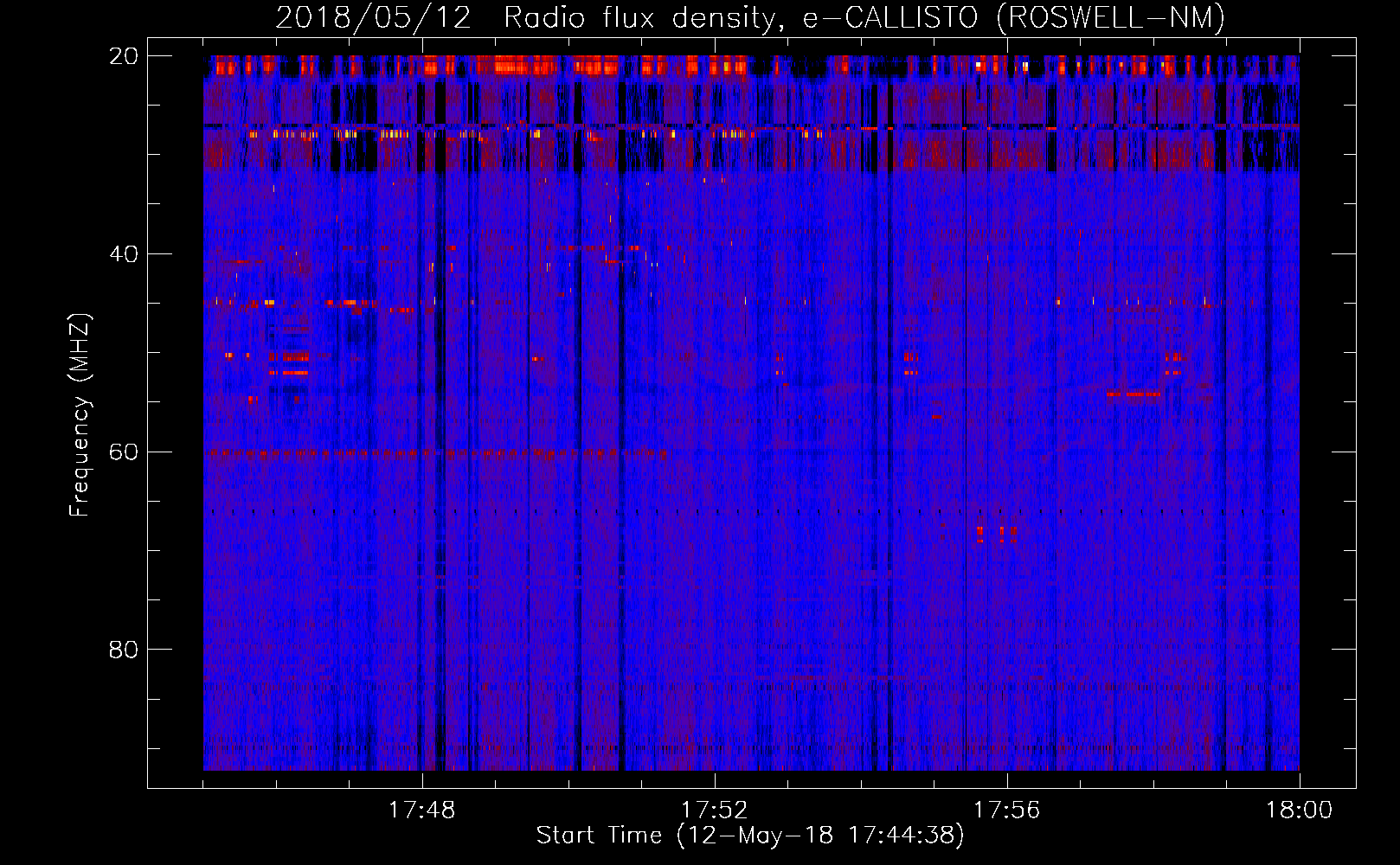Viewport: 1400px width, 865px height.
Task: Click the red horizontal streak at 60 MHz
Action: coord(433,452)
